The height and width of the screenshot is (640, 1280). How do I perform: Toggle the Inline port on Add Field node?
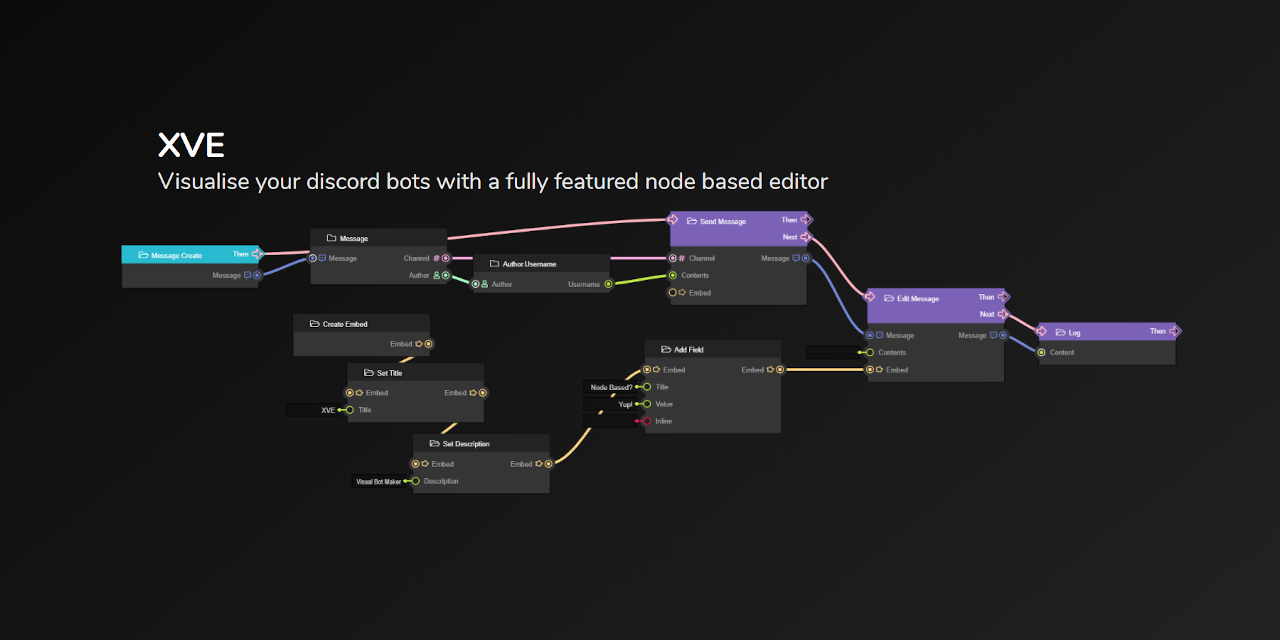coord(647,421)
